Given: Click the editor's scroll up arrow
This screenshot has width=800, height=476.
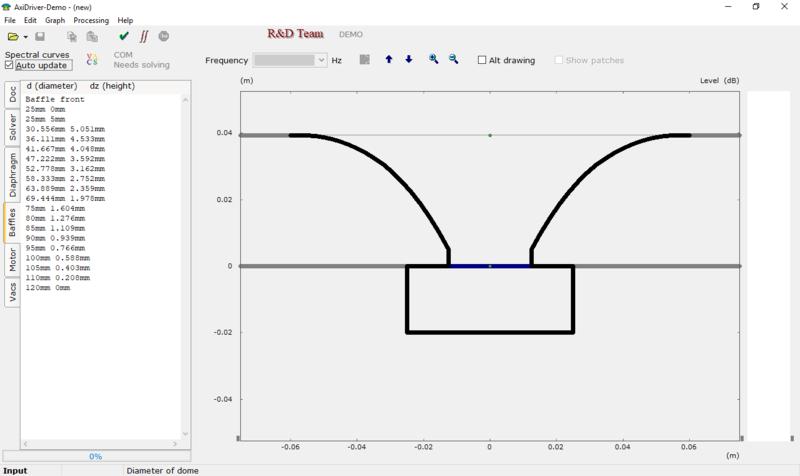Looking at the screenshot, I should click(x=185, y=100).
